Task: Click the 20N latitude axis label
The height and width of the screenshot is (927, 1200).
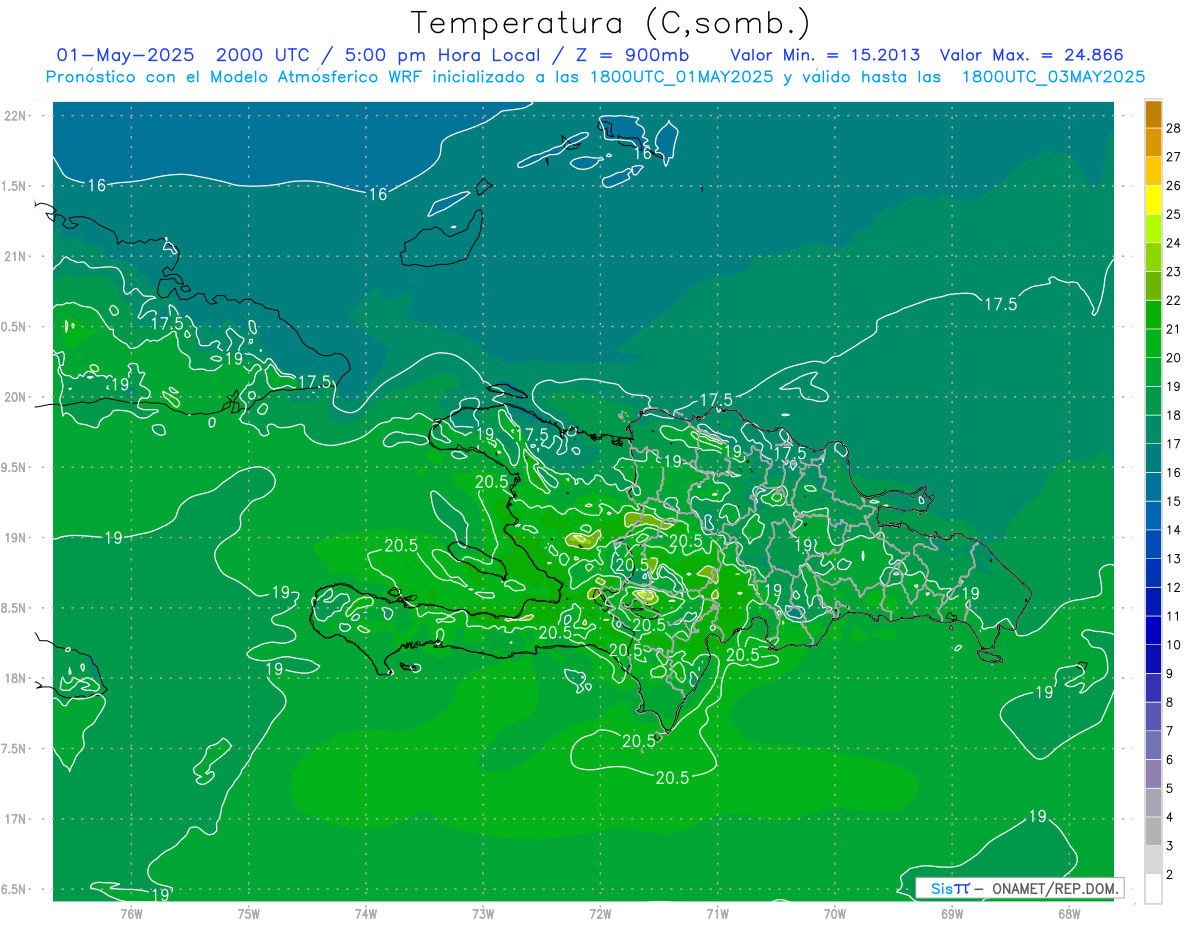Action: (16, 397)
